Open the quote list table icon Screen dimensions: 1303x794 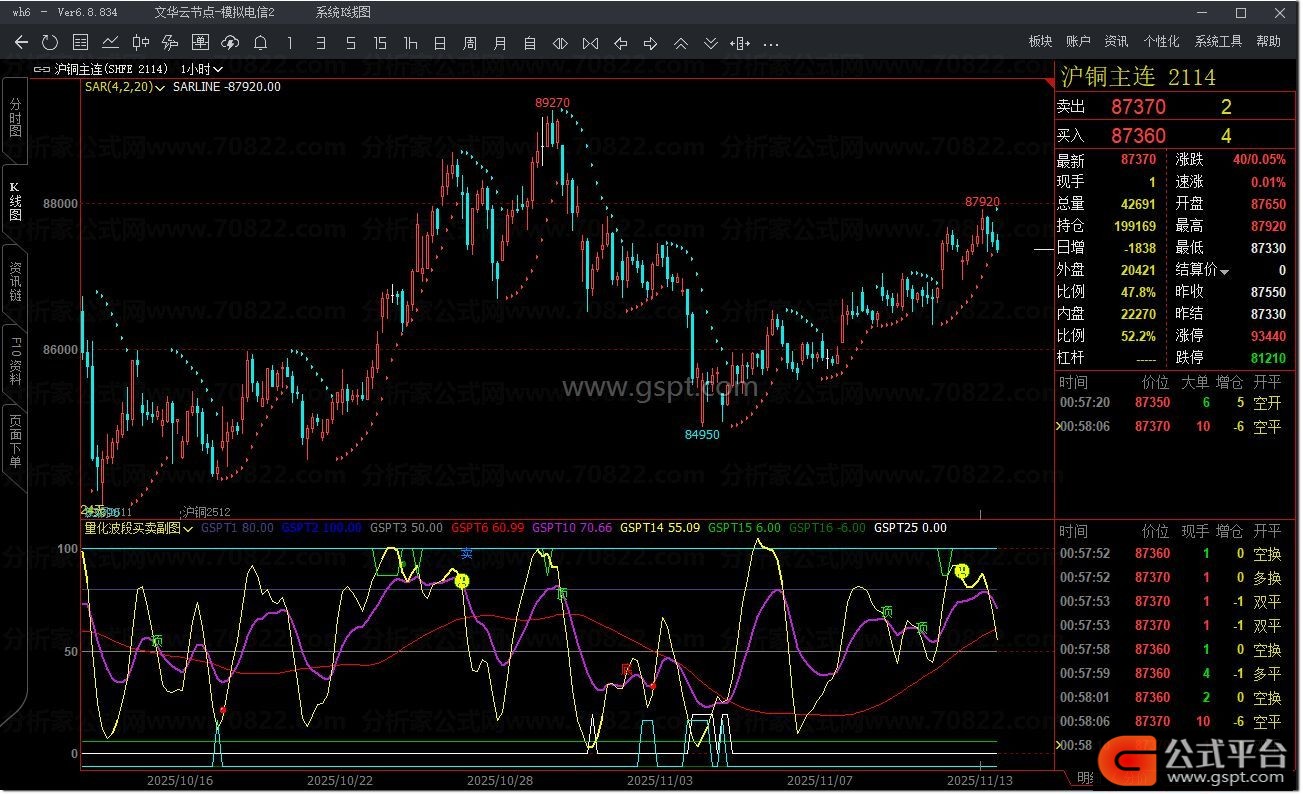(x=80, y=42)
